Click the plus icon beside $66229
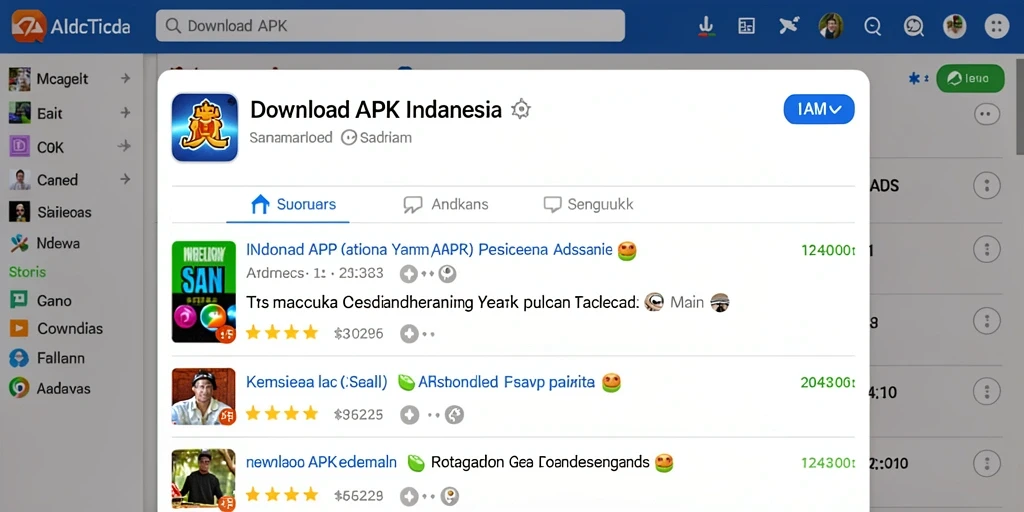The height and width of the screenshot is (512, 1024). (x=409, y=496)
